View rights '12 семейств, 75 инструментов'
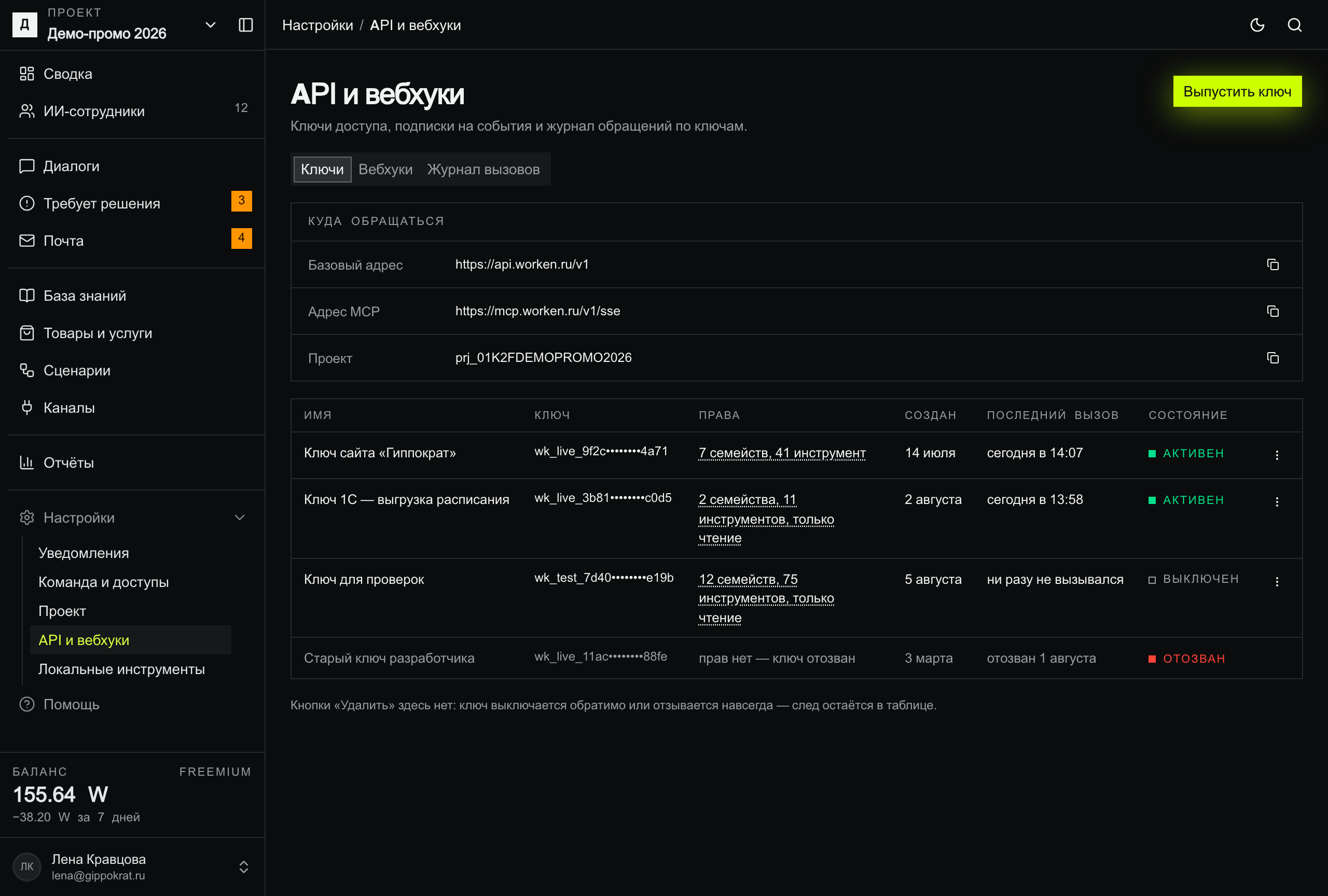This screenshot has width=1328, height=896. (766, 598)
